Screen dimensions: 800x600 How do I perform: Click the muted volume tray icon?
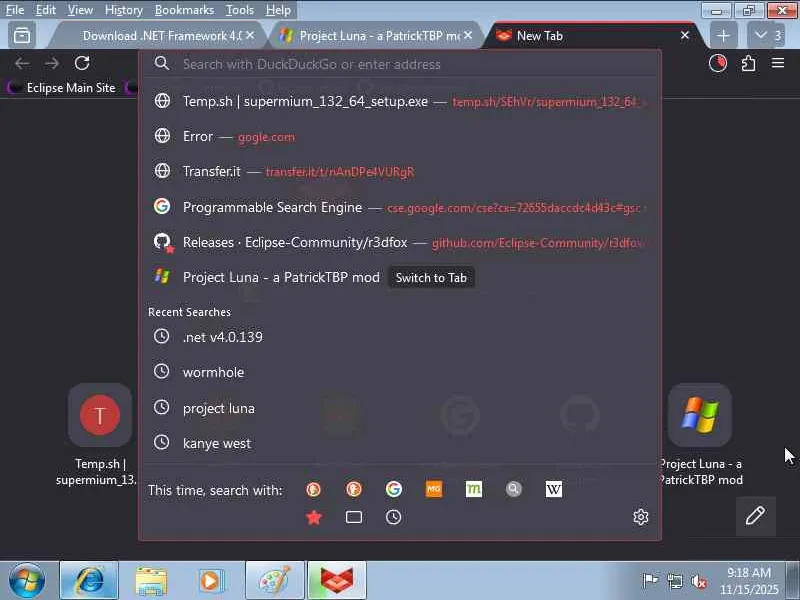click(699, 581)
